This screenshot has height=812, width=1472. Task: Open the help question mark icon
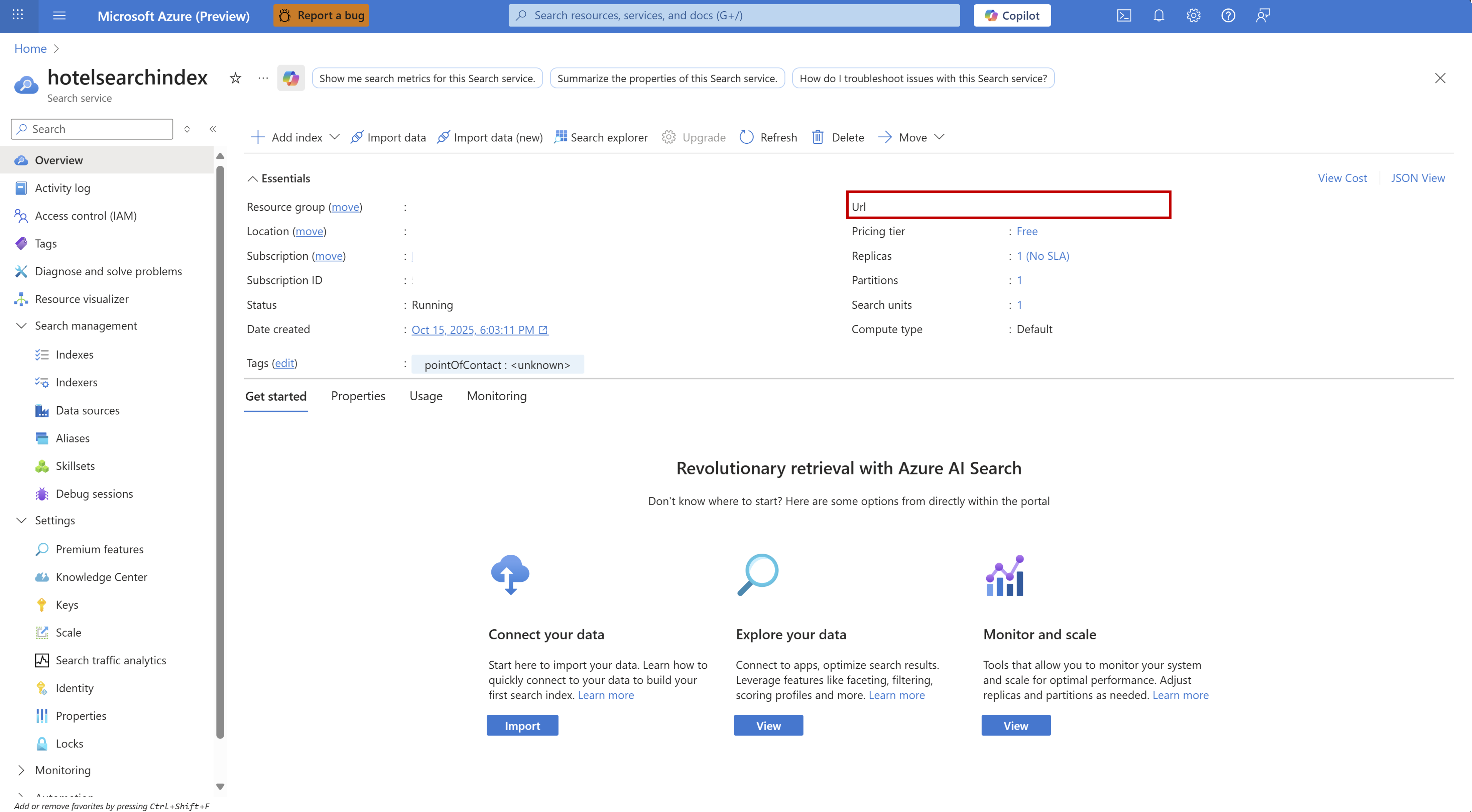point(1229,15)
